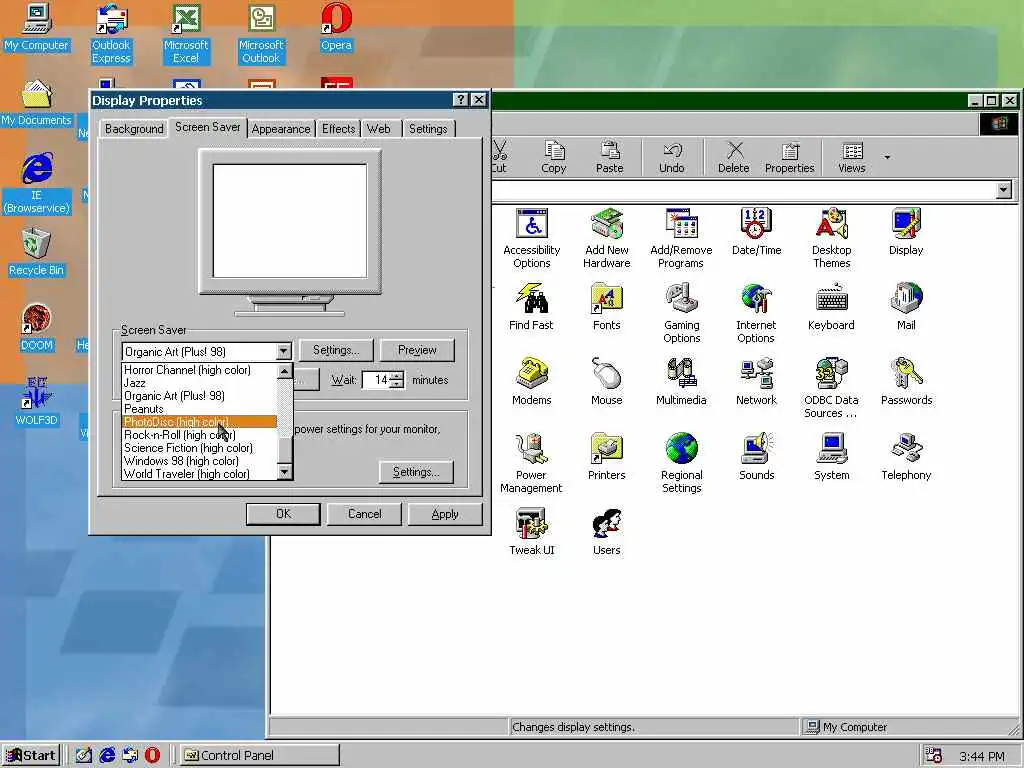Screen dimensions: 1024x768
Task: Click the screen saver Settings... button
Action: 336,350
